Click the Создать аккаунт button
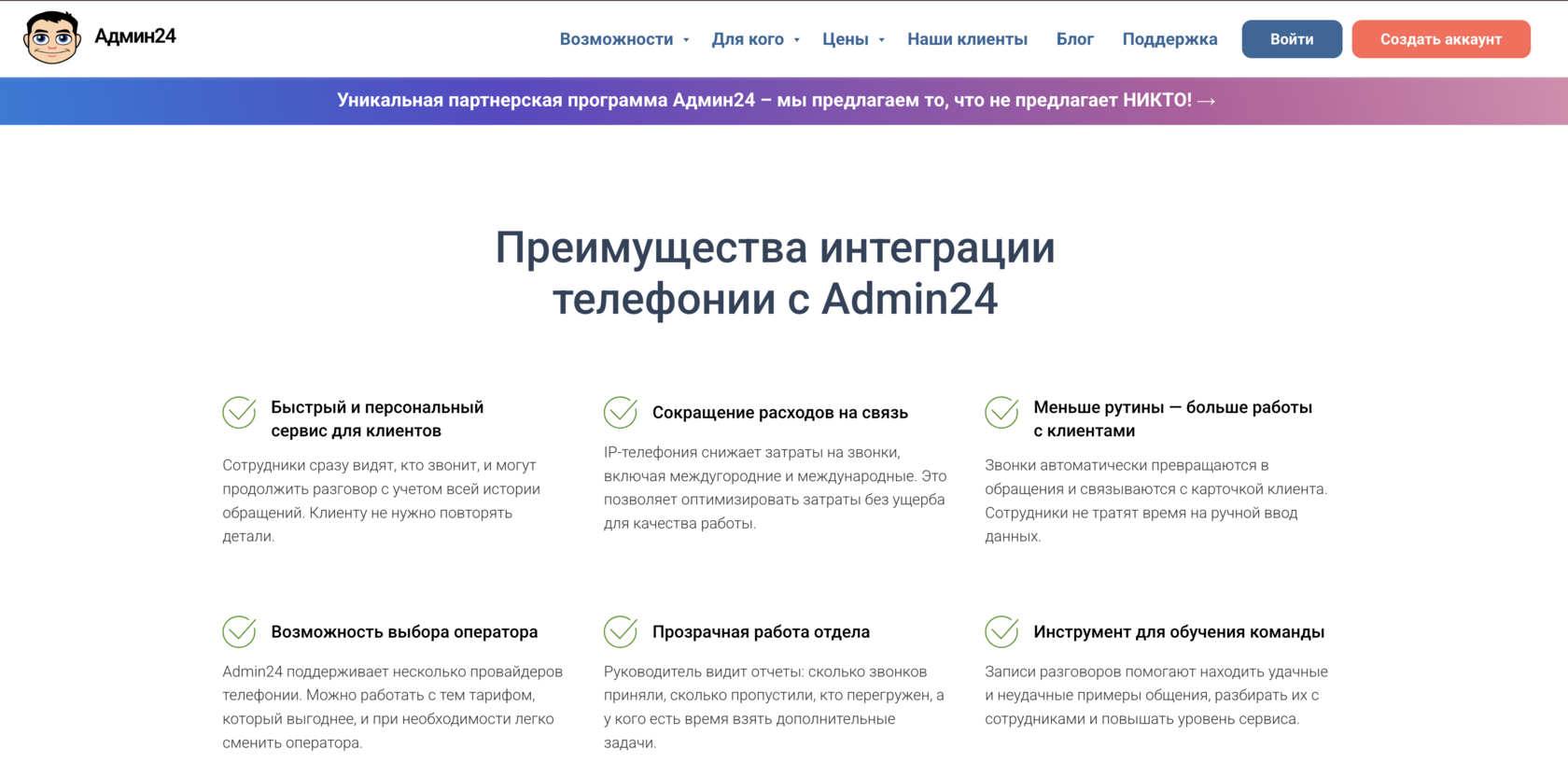This screenshot has width=1568, height=763. (x=1441, y=39)
